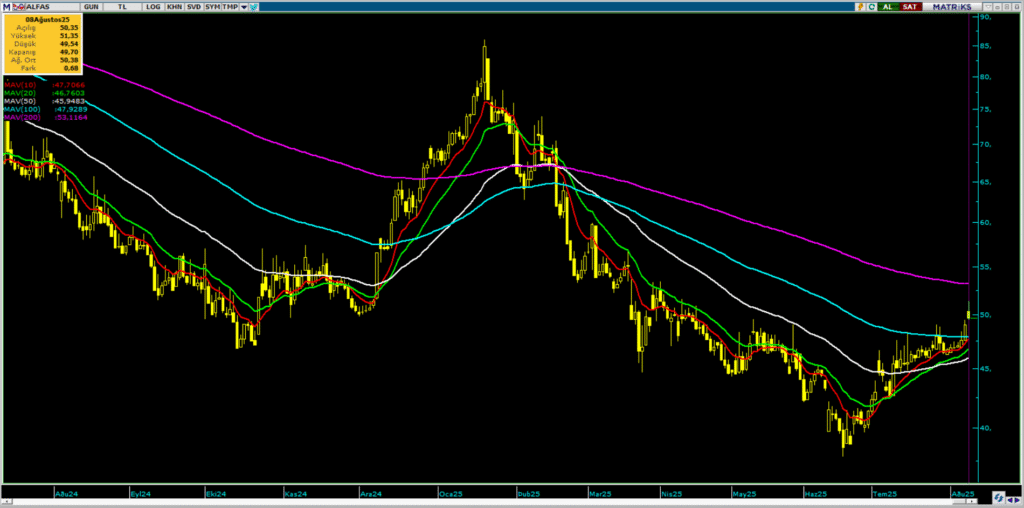
Task: Click the ALFAS symbol input field
Action: [52, 7]
